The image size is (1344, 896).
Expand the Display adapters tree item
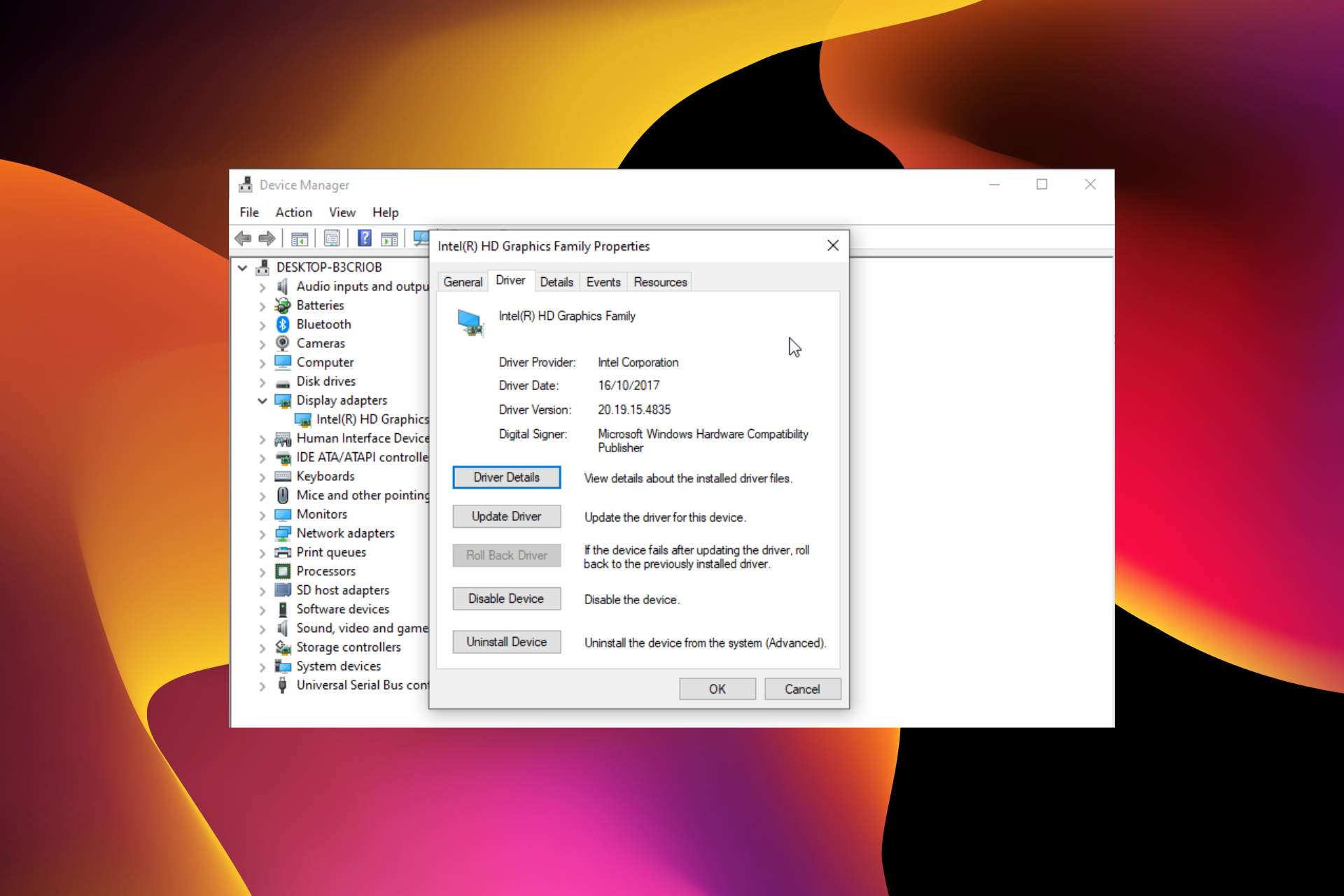(x=260, y=399)
